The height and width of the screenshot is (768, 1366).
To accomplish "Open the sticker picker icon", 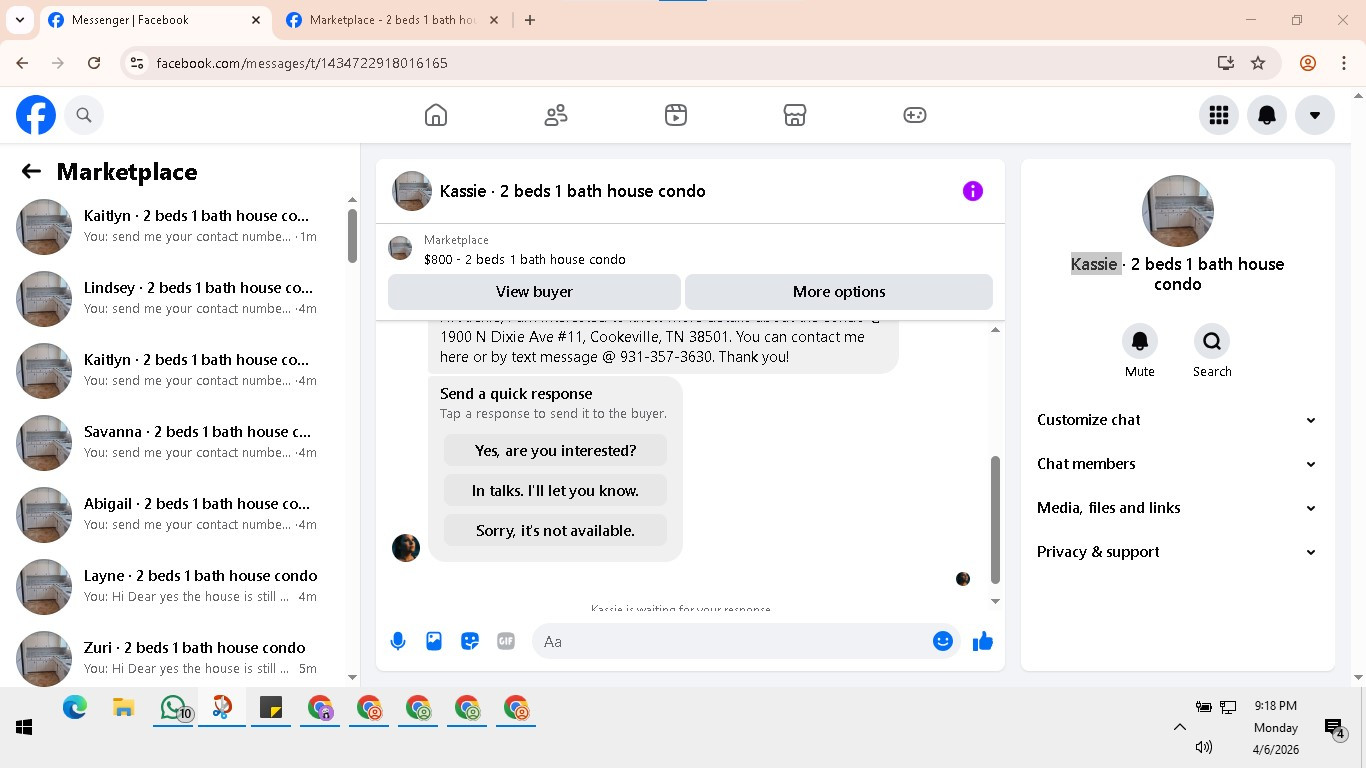I will click(470, 641).
